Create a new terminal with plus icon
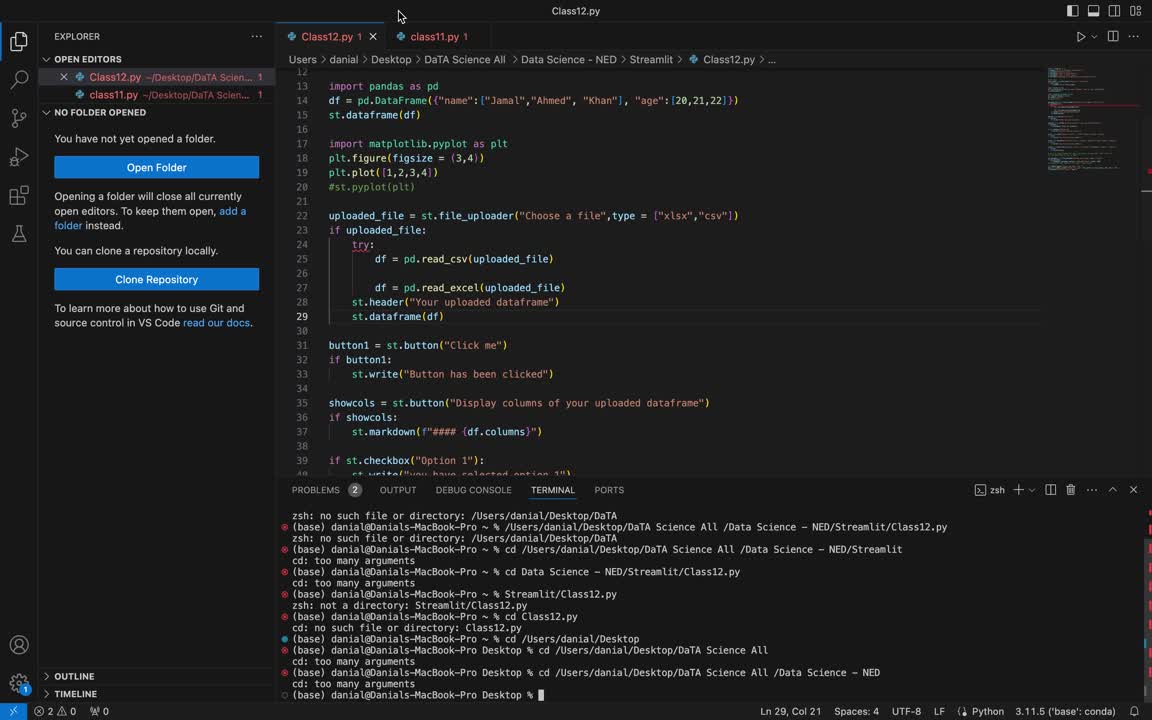 pos(1018,489)
